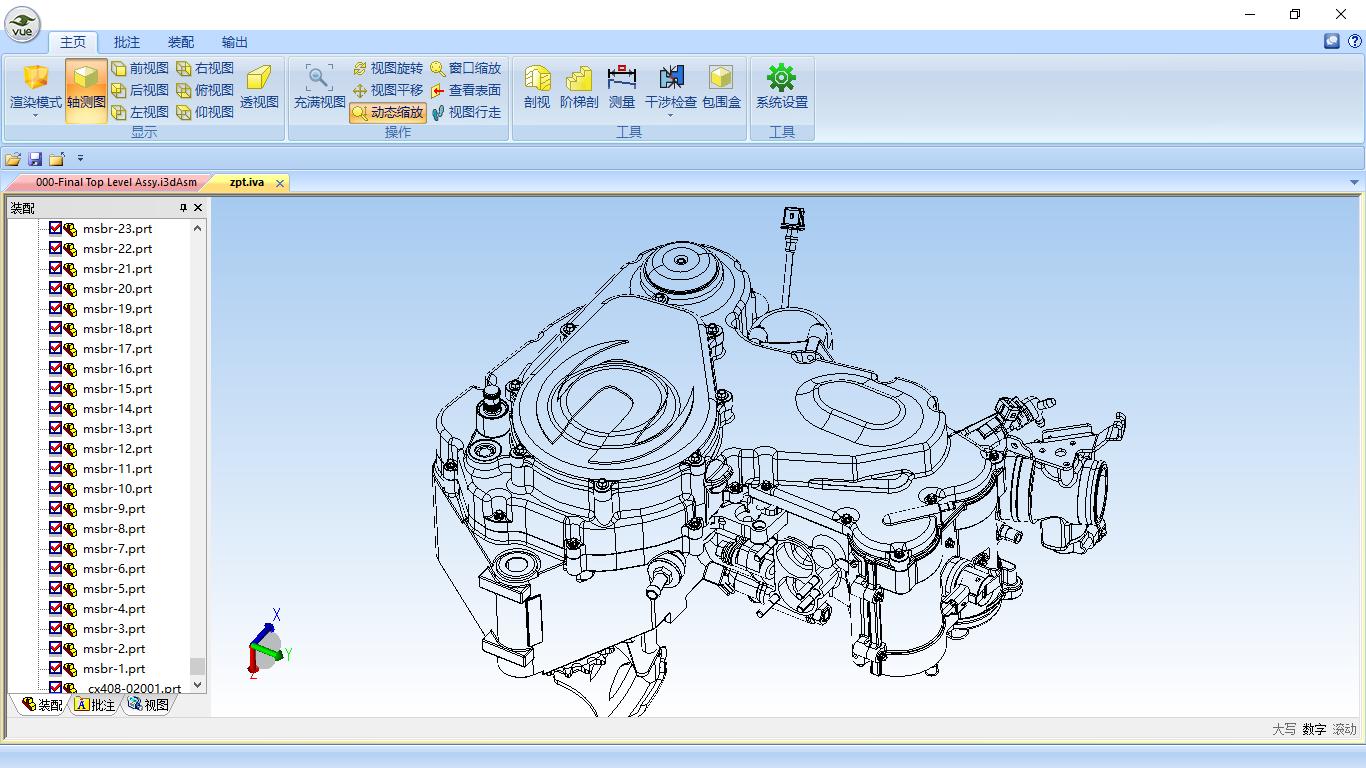This screenshot has width=1366, height=768.
Task: Toggle the 包围盒 bounding box tool
Action: tap(721, 88)
